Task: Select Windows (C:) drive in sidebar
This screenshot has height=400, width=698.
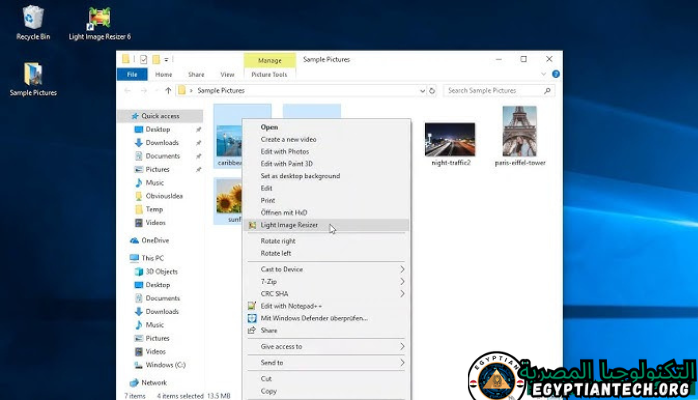Action: [165, 364]
